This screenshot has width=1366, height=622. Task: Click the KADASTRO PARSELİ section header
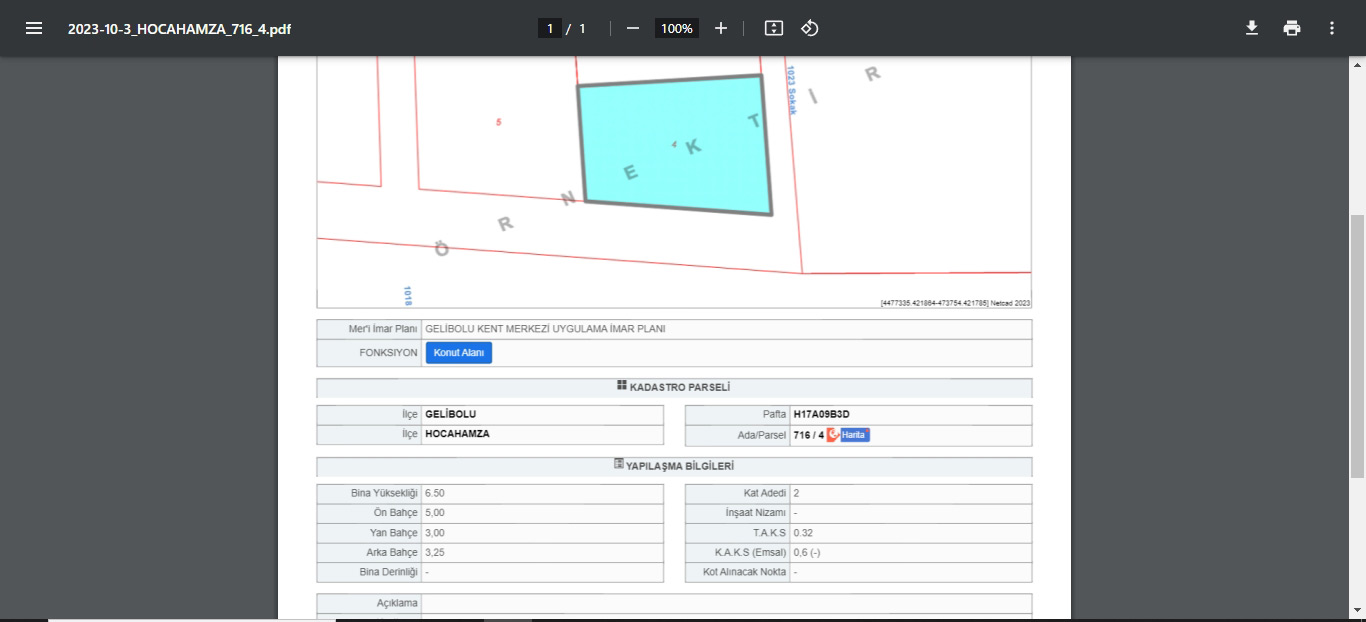pos(674,387)
